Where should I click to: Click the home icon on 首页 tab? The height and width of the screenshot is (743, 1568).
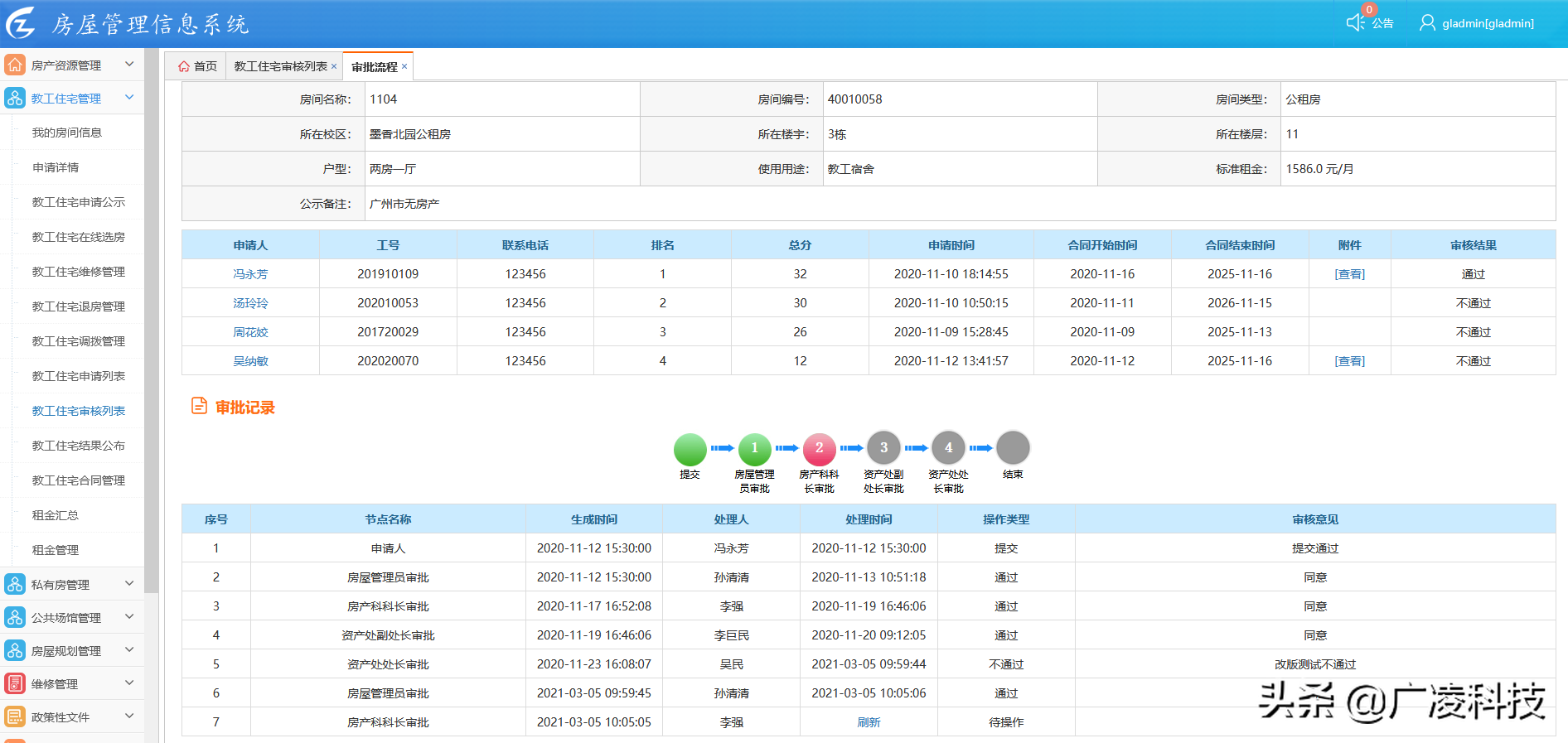click(x=184, y=66)
